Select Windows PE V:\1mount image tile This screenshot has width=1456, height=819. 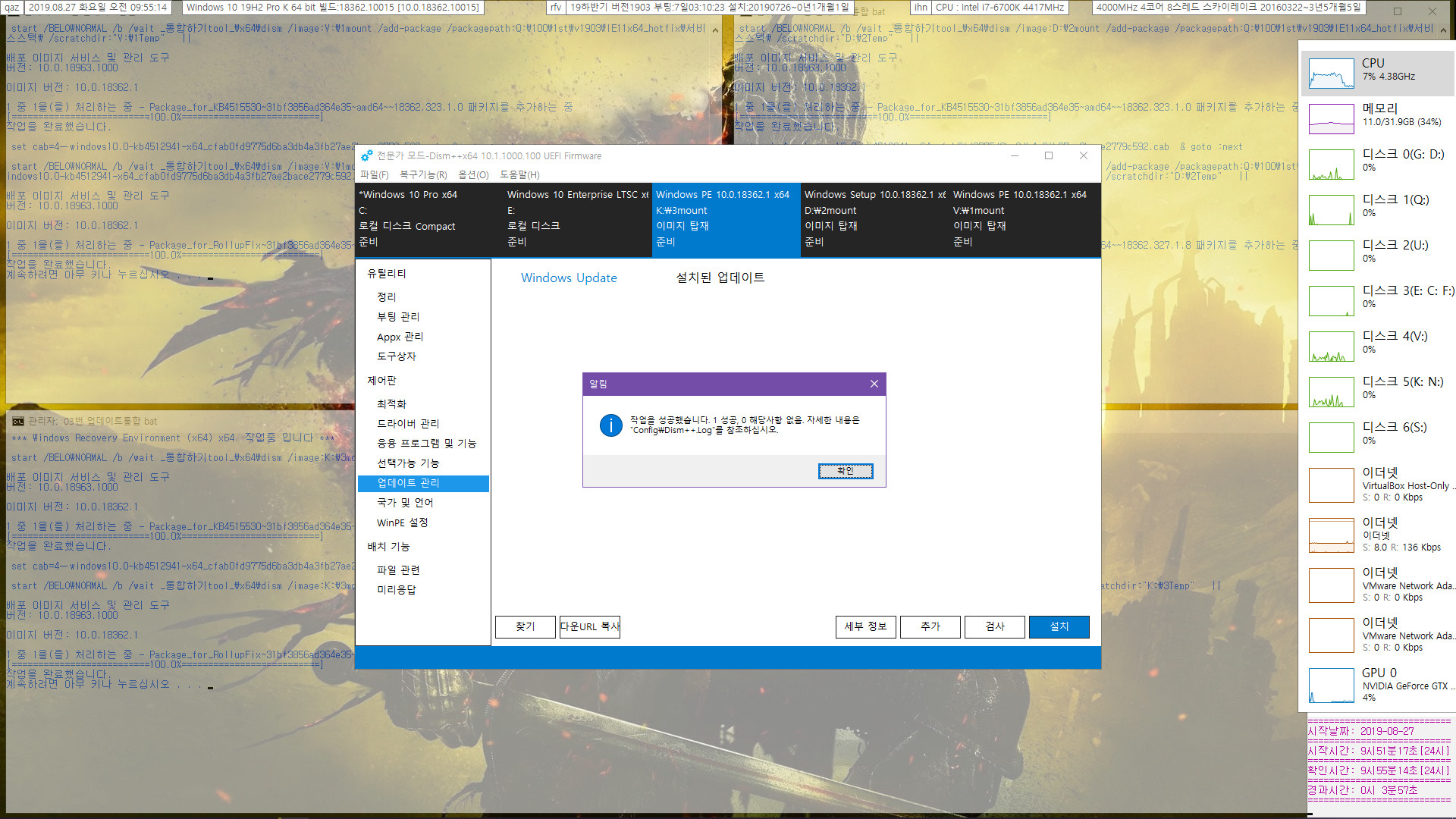click(x=1024, y=218)
